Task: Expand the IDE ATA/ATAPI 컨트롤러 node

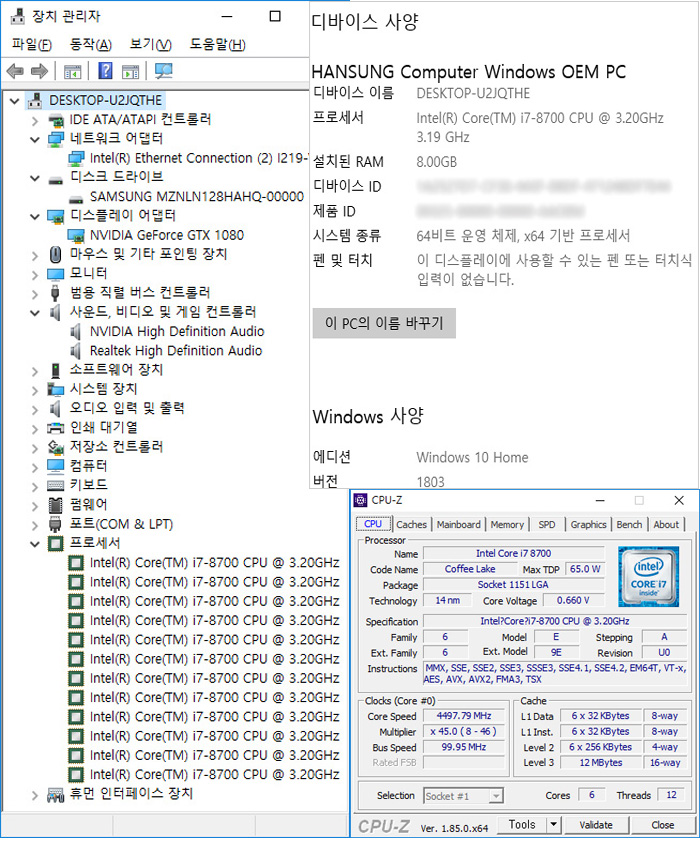Action: (35, 120)
